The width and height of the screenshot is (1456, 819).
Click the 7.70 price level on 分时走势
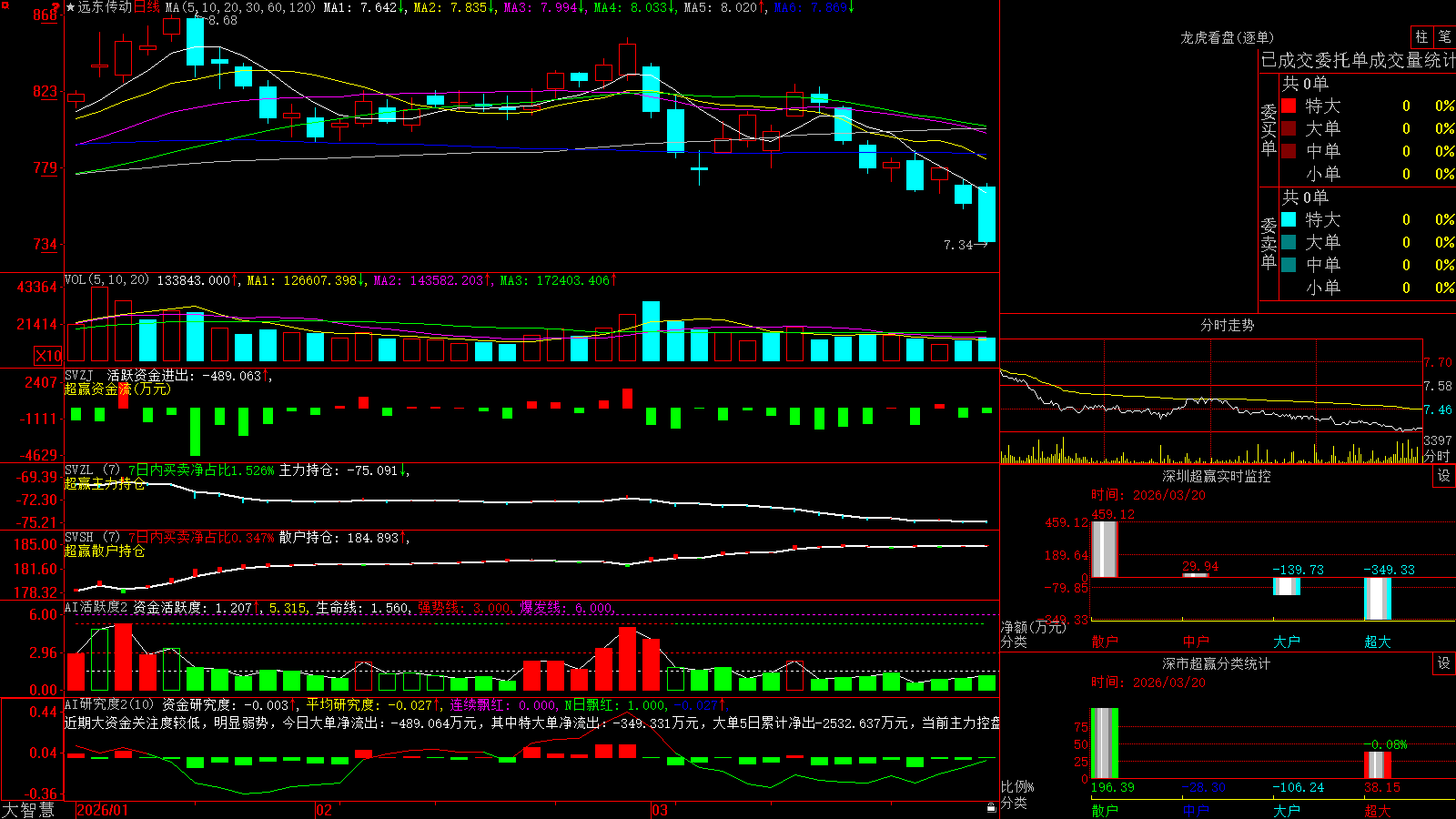tap(1438, 362)
